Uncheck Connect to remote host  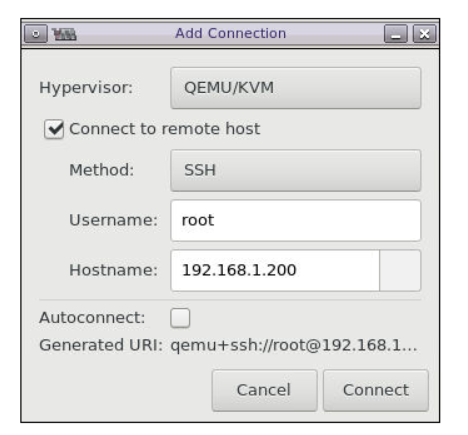point(54,129)
